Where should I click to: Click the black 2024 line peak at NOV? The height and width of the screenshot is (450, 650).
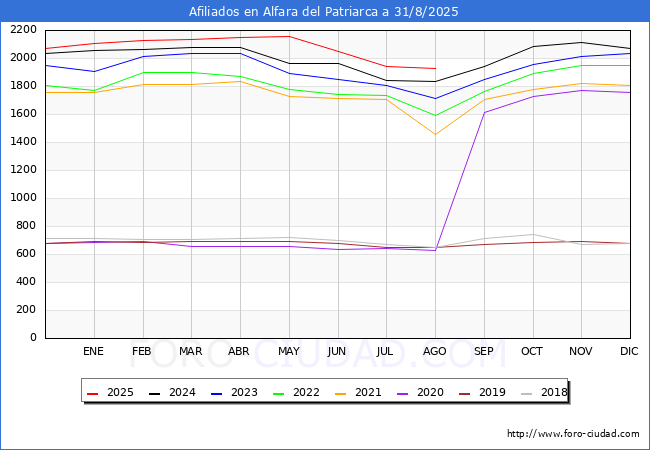581,42
